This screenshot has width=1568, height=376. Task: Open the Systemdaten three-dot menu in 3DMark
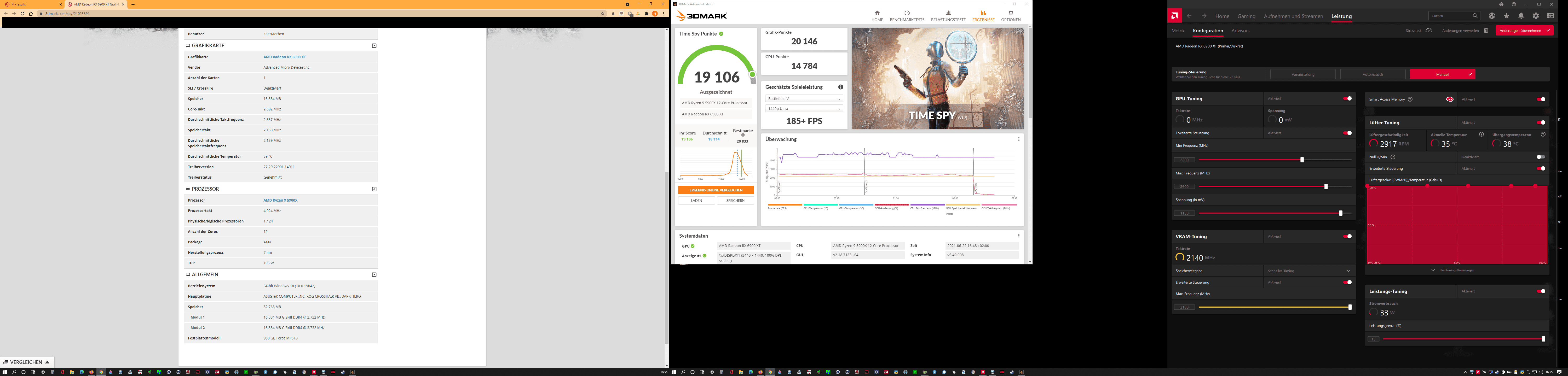(1018, 236)
